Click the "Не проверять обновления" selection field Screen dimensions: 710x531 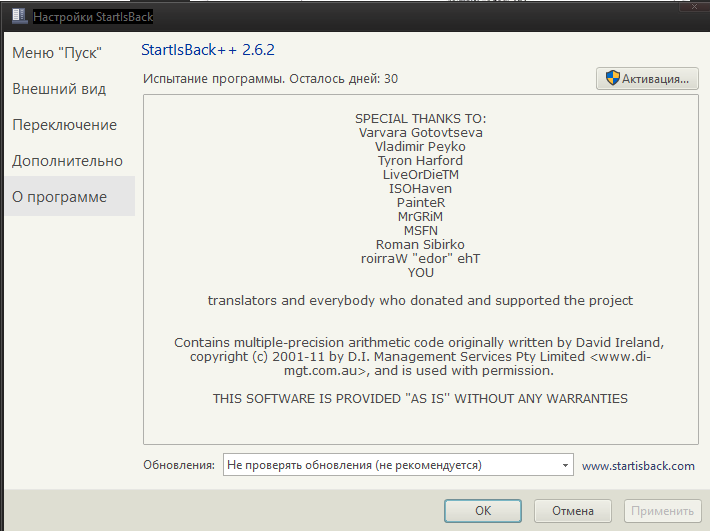[390, 465]
